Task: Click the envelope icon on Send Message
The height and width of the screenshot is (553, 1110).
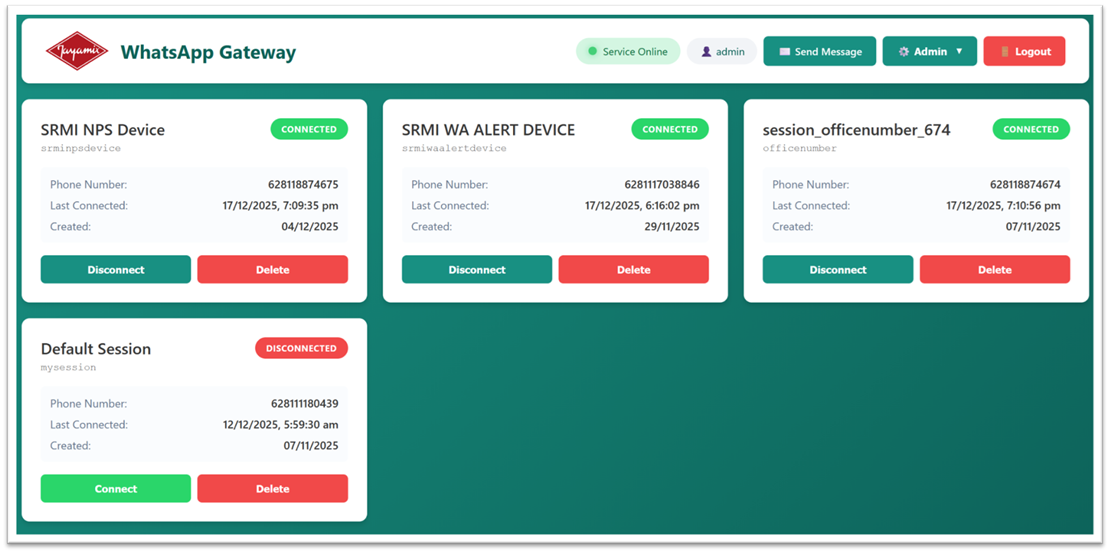Action: pos(784,52)
